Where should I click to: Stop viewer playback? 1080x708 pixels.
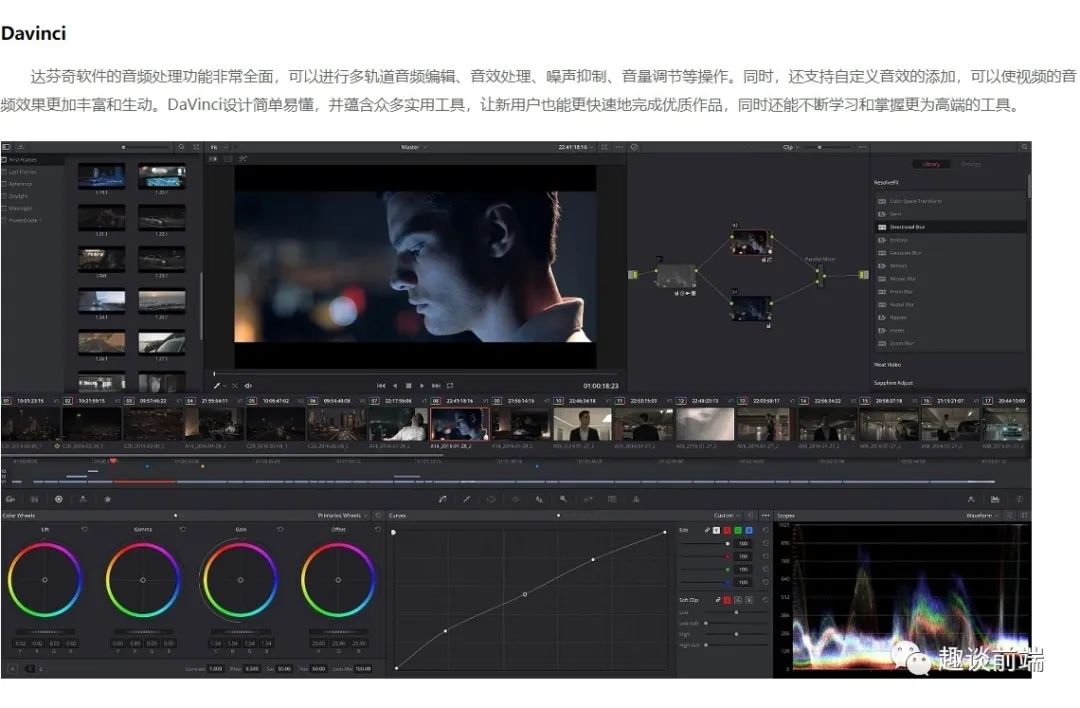[x=408, y=386]
